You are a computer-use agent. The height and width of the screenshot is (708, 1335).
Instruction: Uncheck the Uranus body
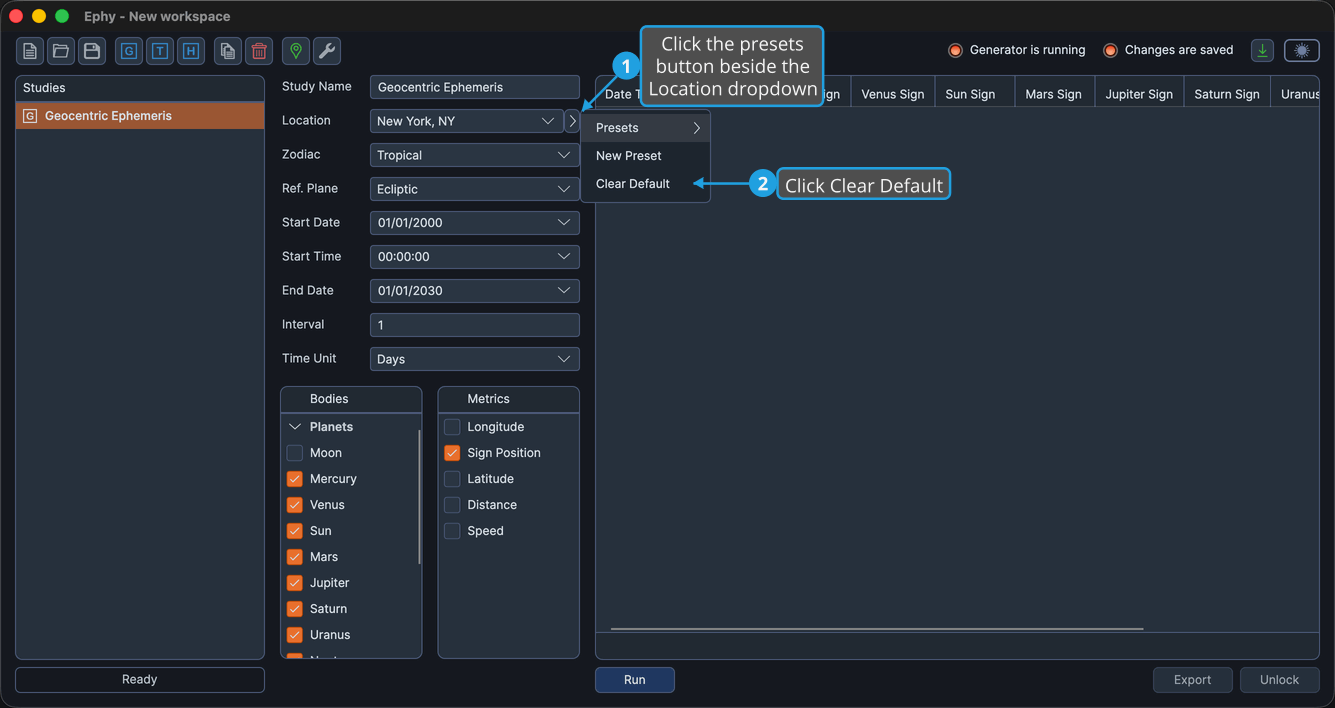(x=295, y=635)
